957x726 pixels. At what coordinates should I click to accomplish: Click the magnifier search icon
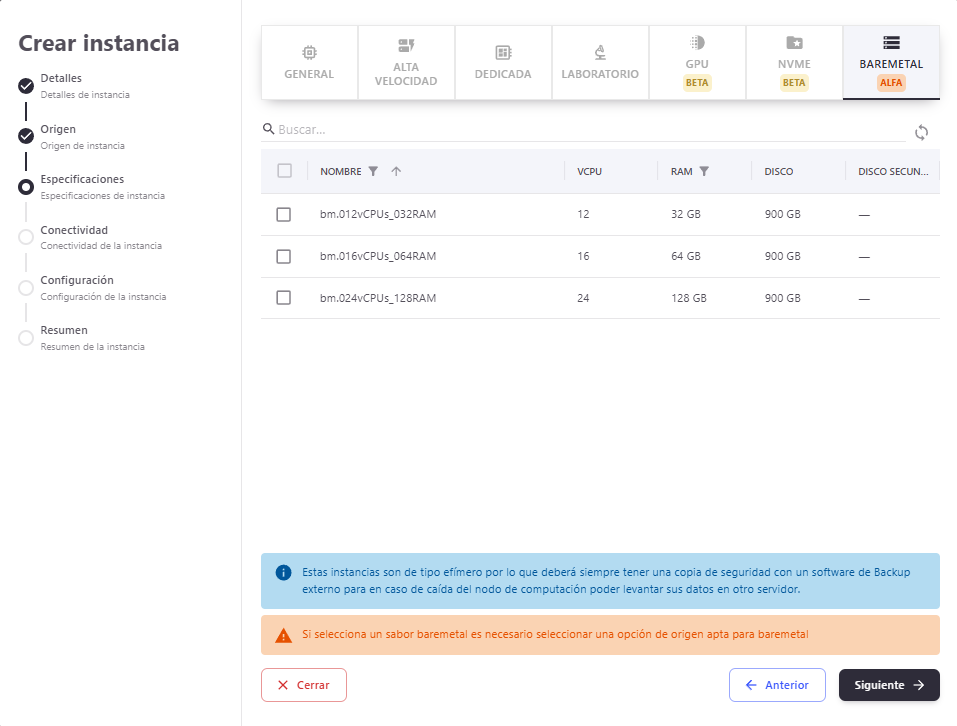[268, 129]
